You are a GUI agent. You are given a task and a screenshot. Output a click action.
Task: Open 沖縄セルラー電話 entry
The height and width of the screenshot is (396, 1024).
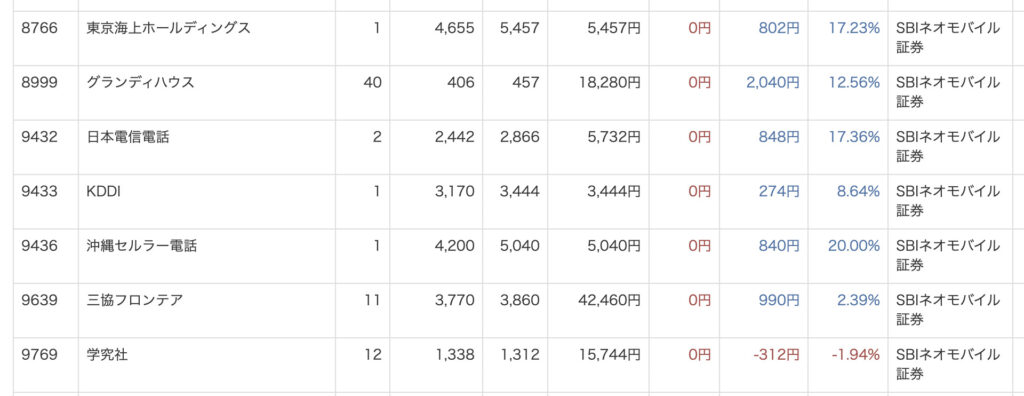(x=141, y=246)
